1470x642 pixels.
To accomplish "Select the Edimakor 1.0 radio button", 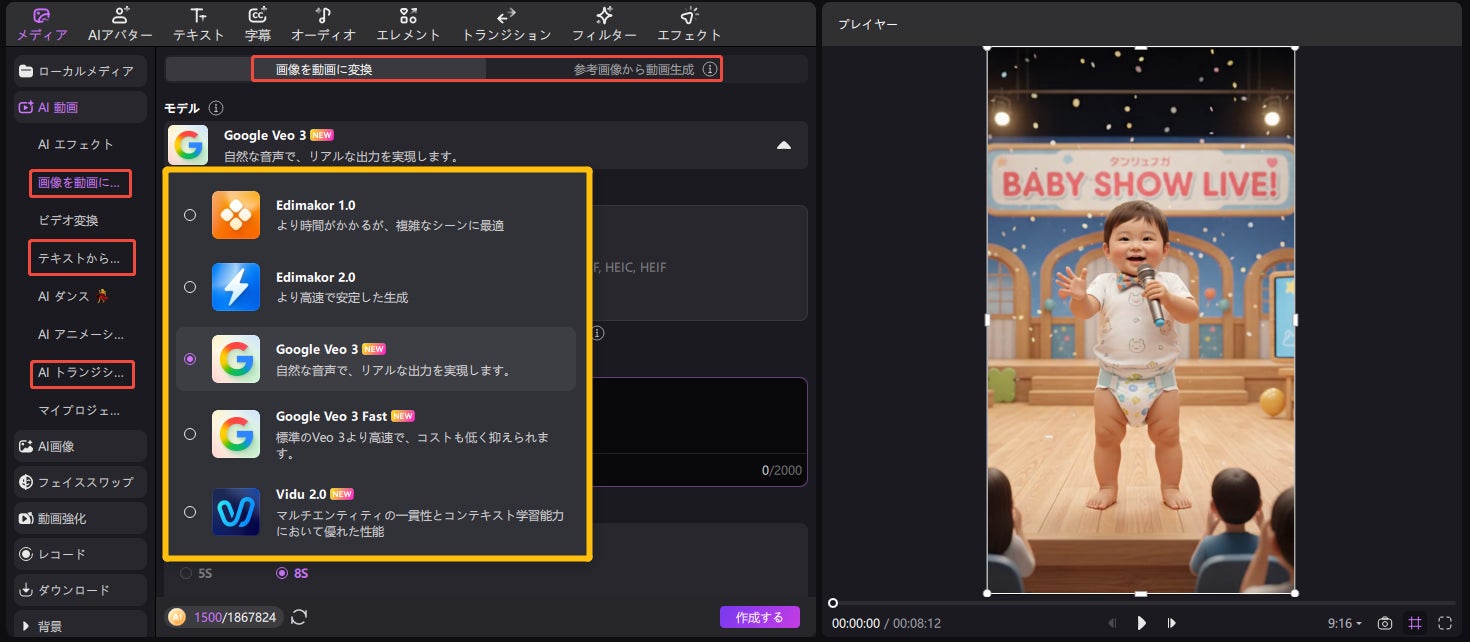I will point(190,215).
